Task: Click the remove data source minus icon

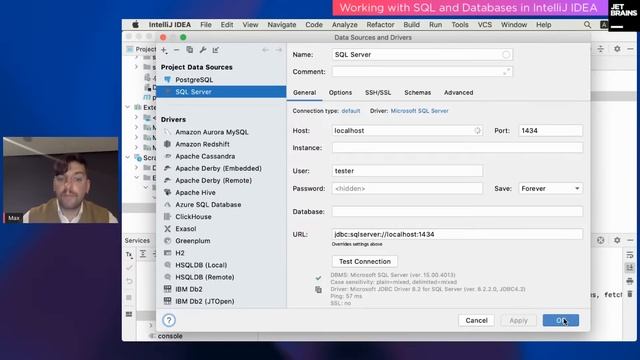Action: point(176,50)
